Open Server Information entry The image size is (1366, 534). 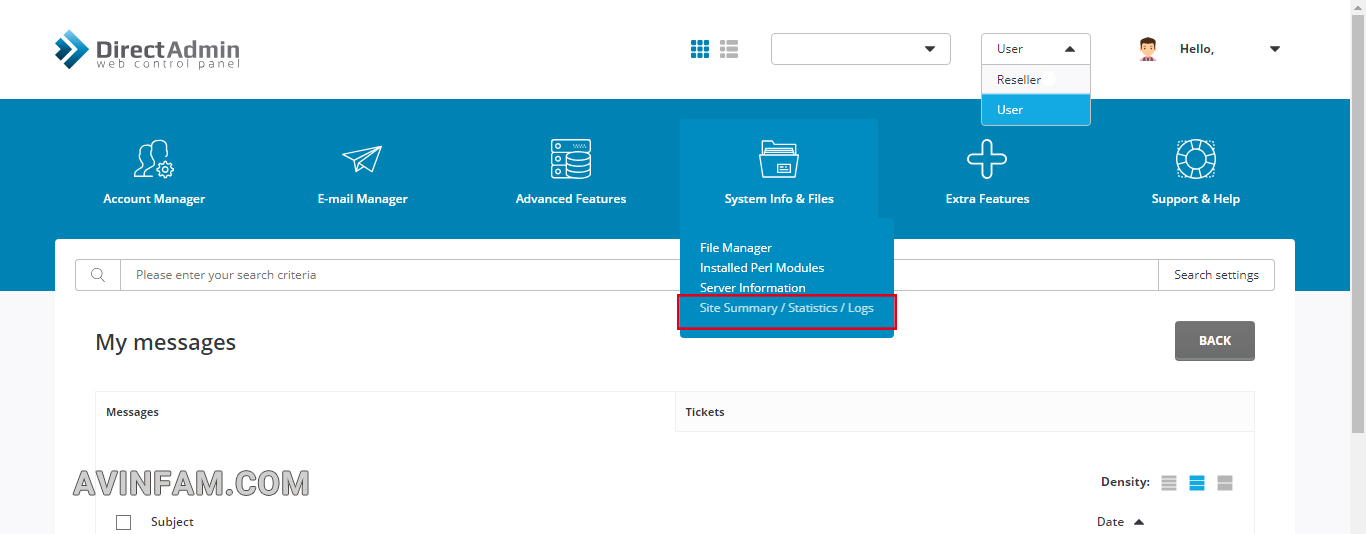[753, 288]
